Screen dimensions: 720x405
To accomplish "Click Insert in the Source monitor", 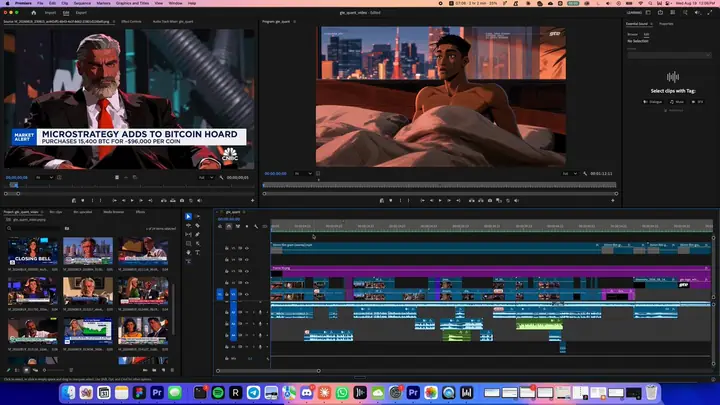I will pos(163,201).
